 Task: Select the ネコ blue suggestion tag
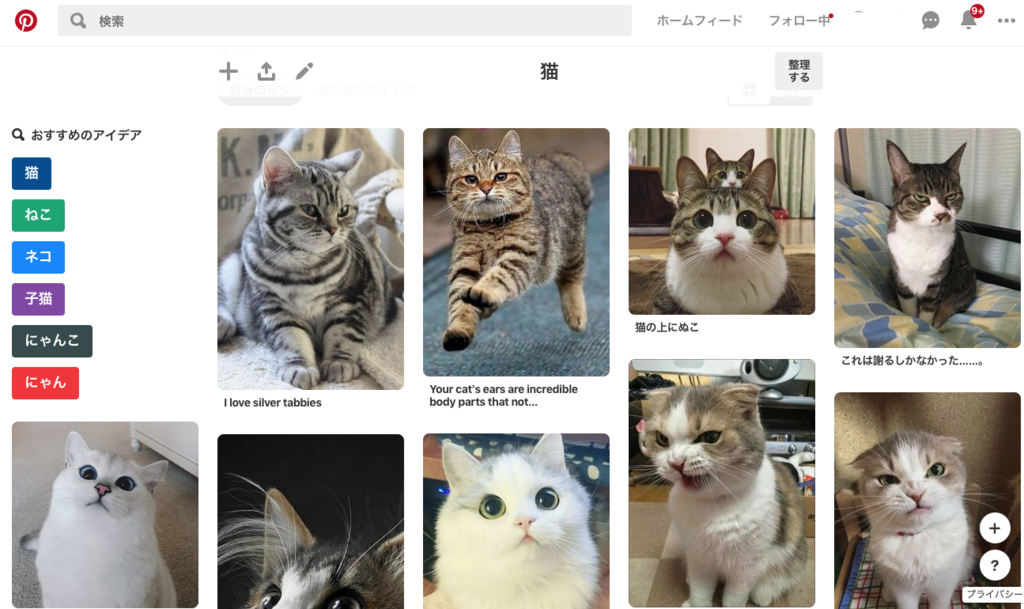pyautogui.click(x=38, y=257)
